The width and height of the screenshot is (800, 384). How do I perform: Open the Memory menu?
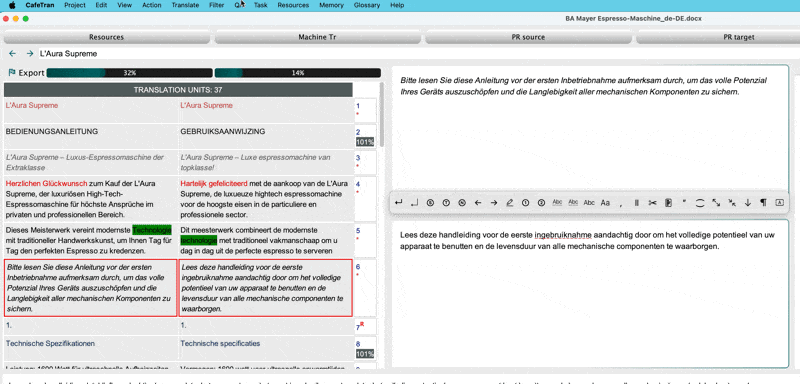point(331,5)
